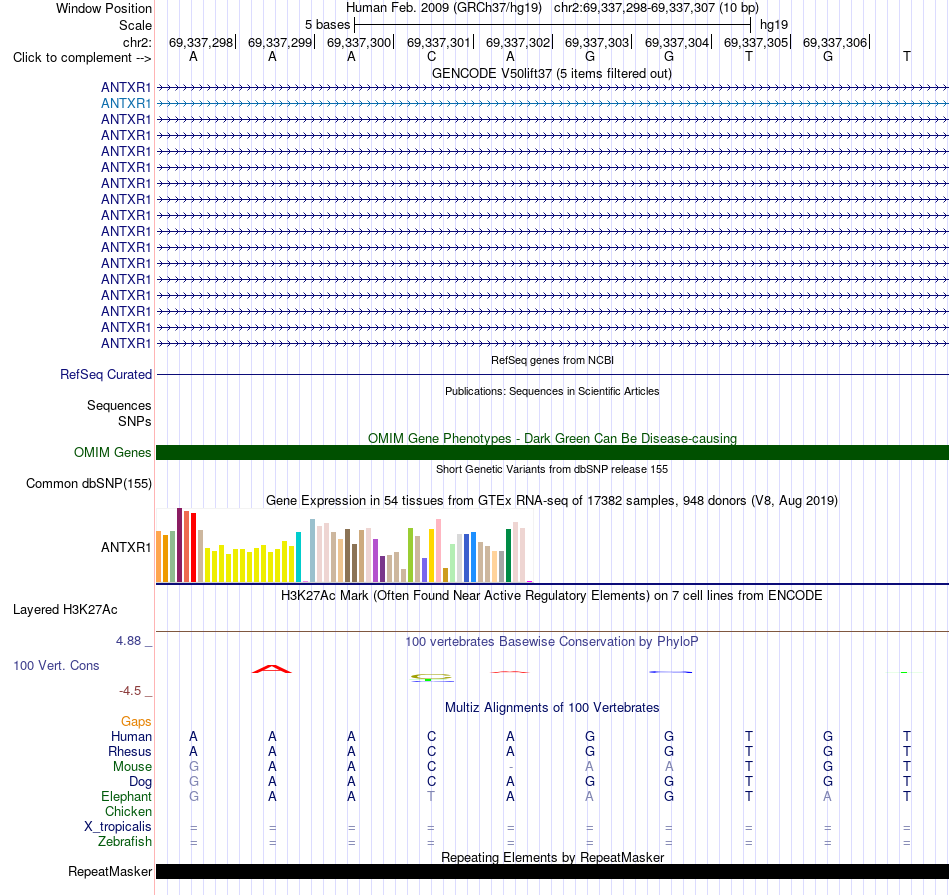This screenshot has height=895, width=950.
Task: Click the Elephant row's T base
Action: [x=431, y=796]
